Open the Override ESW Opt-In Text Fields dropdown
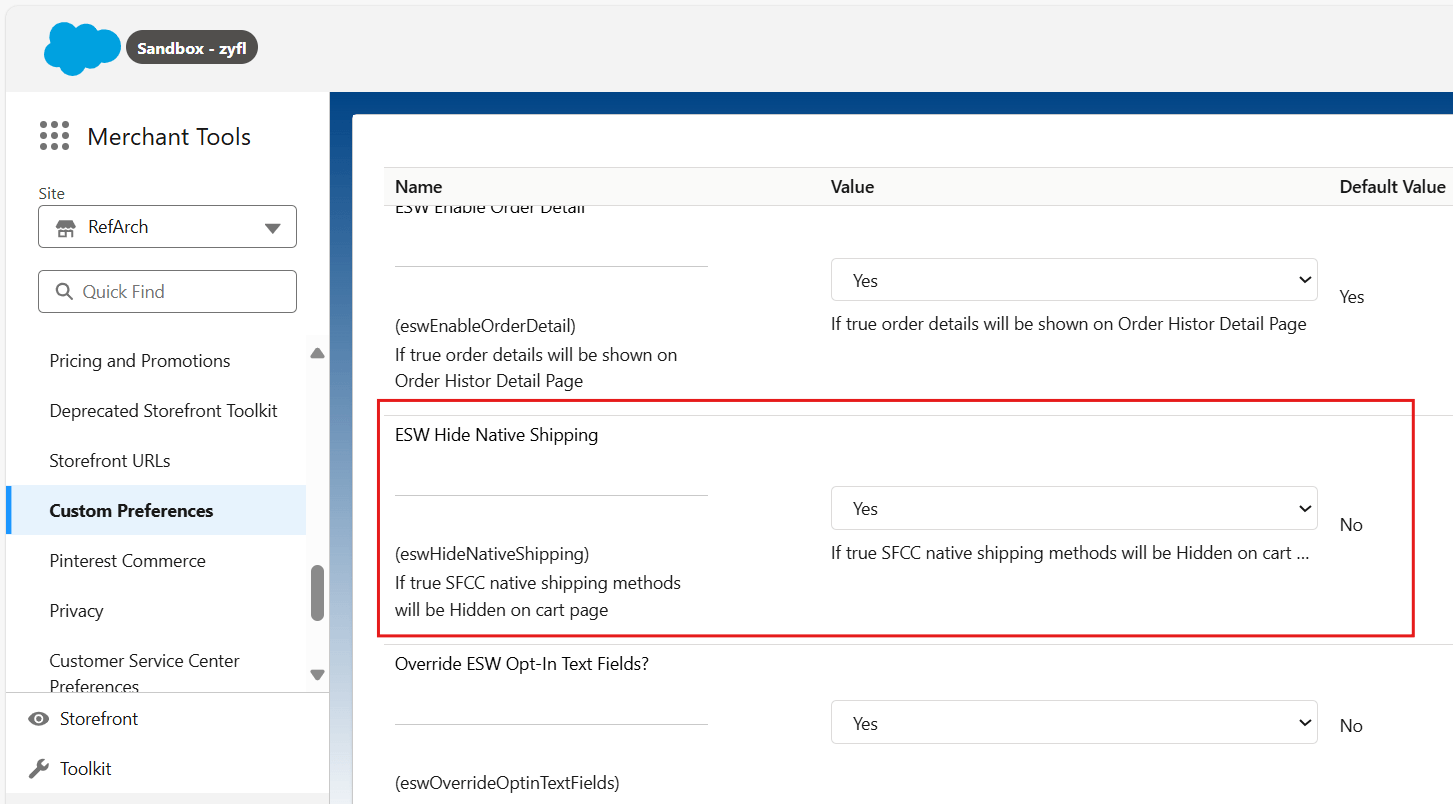Viewport: 1453px width, 804px height. click(x=1074, y=724)
